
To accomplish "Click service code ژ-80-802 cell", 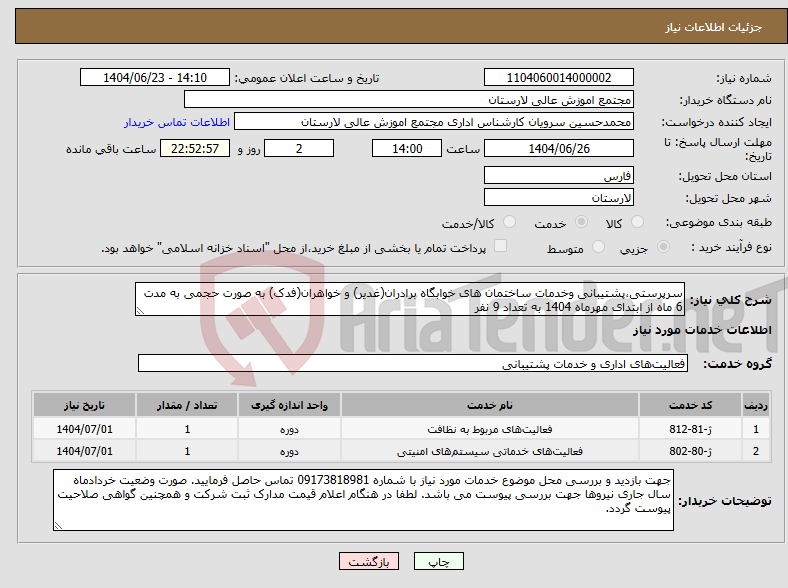I will pyautogui.click(x=691, y=451).
